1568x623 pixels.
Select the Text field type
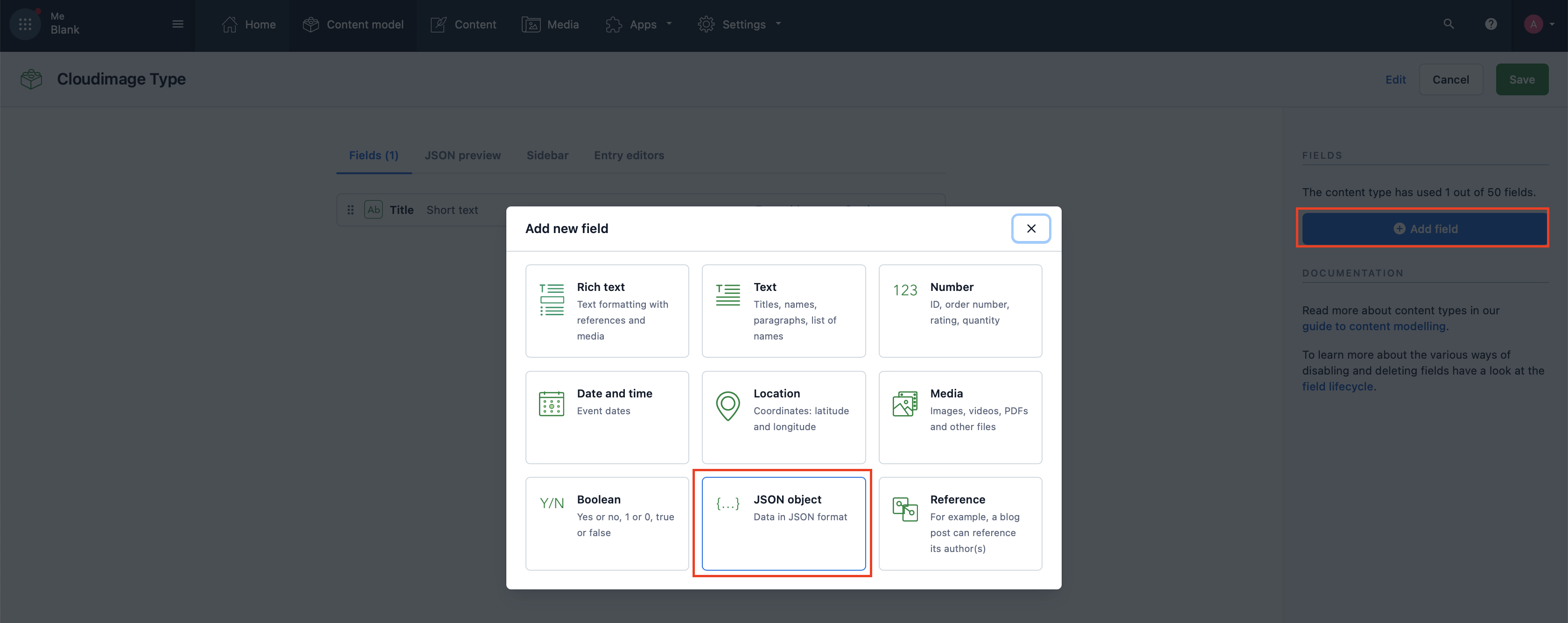point(784,311)
